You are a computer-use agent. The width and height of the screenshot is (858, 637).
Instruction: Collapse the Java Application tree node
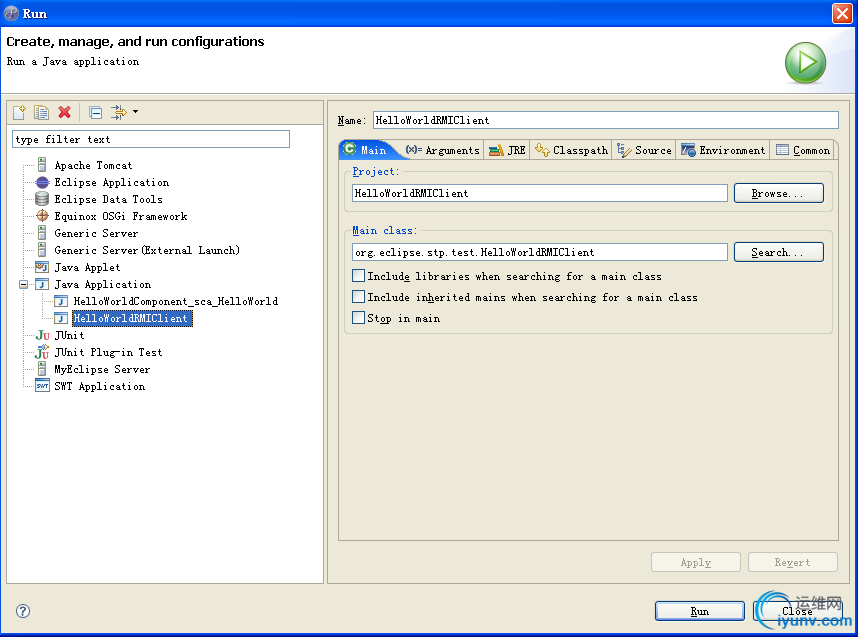coord(23,284)
